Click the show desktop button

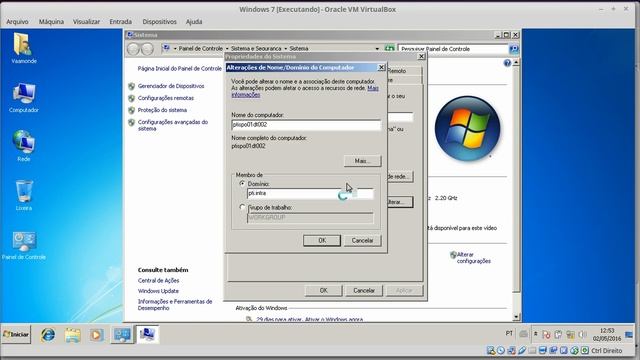629,335
